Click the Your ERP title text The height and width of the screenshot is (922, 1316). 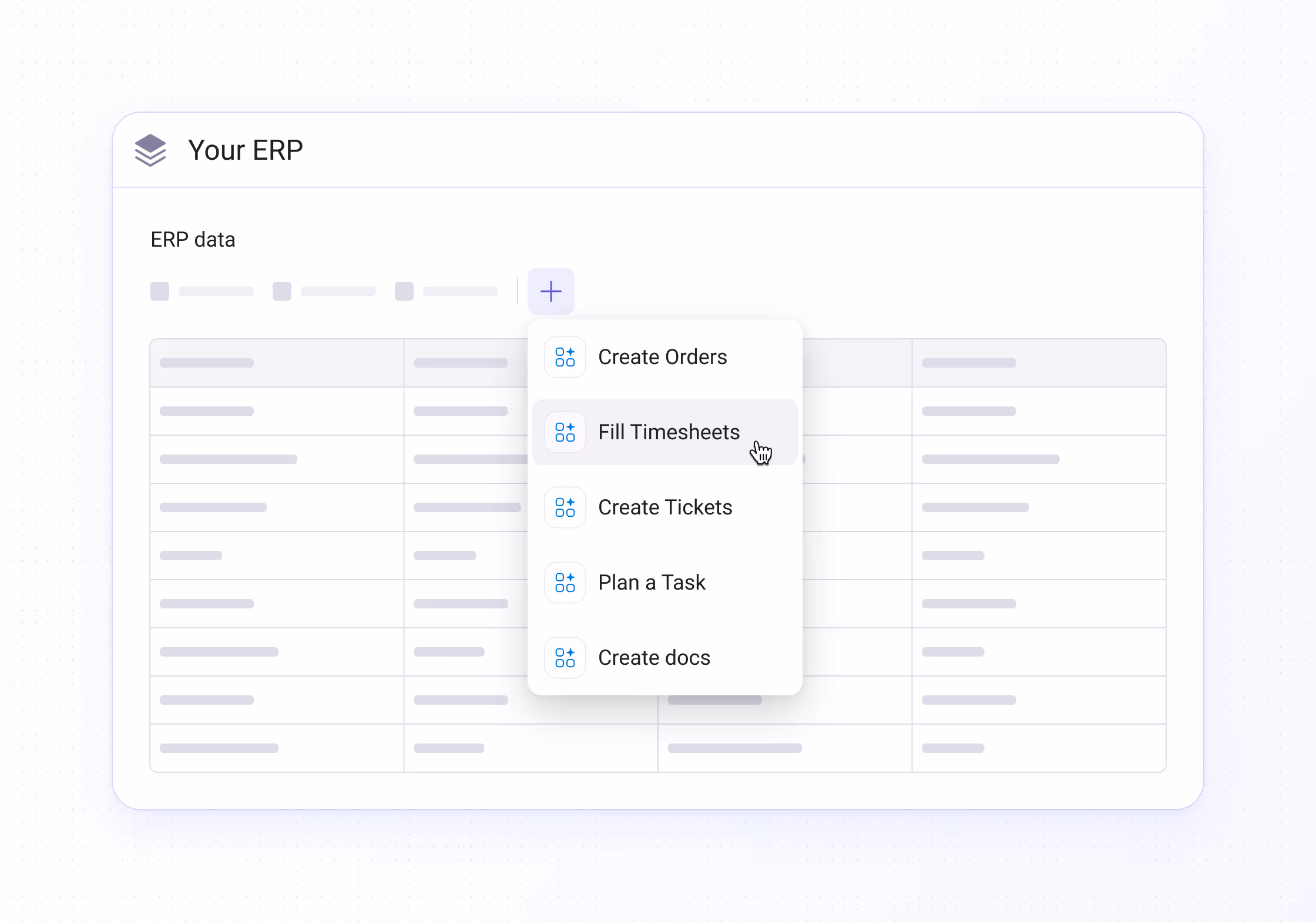246,150
